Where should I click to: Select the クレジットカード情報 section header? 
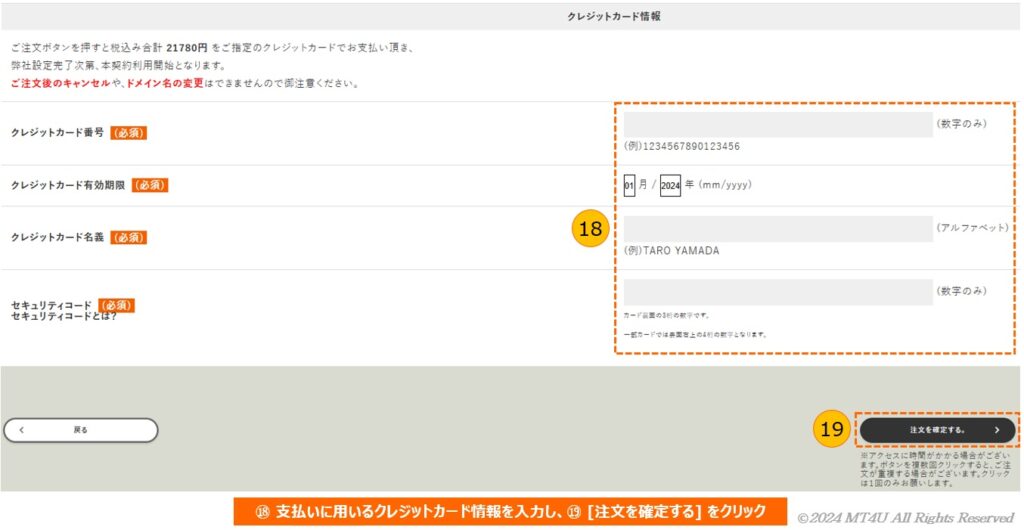point(613,17)
